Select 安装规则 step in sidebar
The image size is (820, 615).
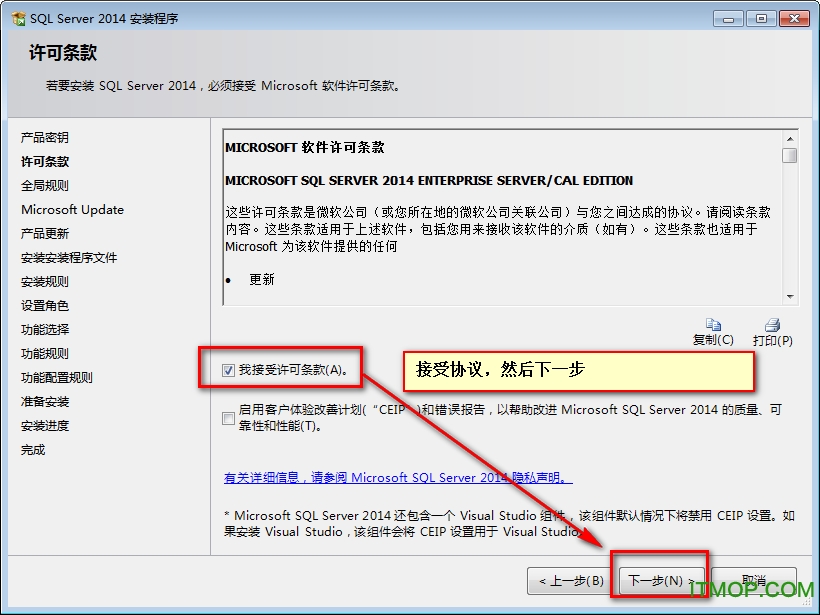click(x=45, y=282)
